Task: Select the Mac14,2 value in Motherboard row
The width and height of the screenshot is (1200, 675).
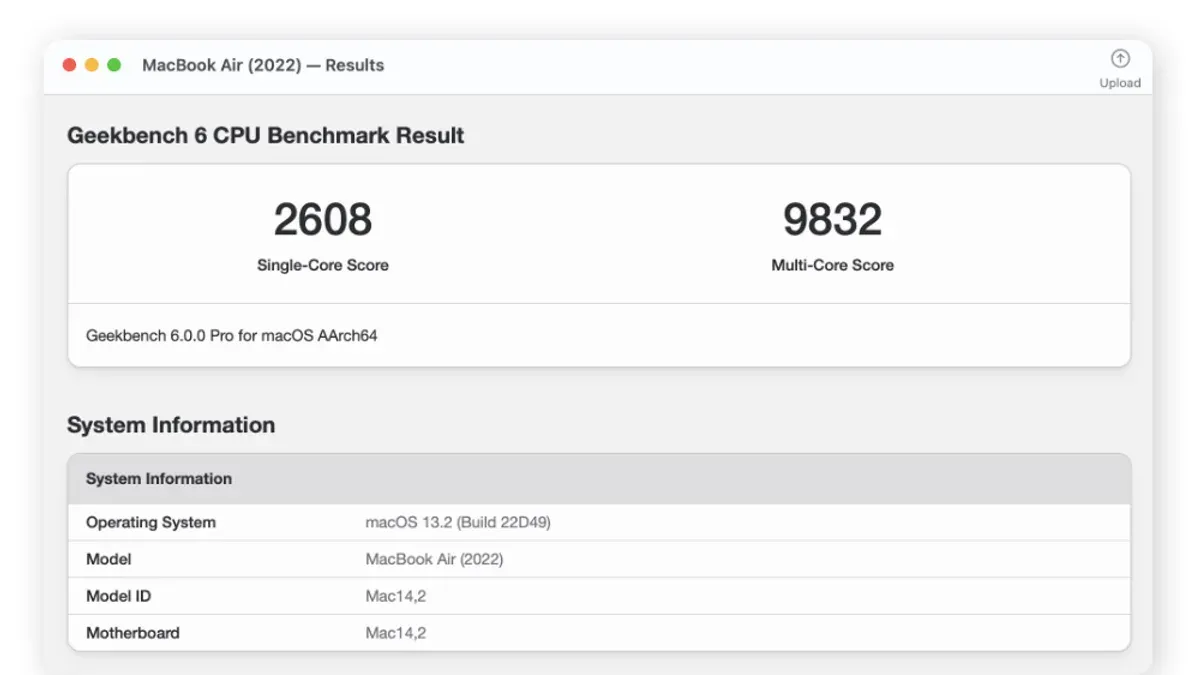Action: click(x=396, y=633)
